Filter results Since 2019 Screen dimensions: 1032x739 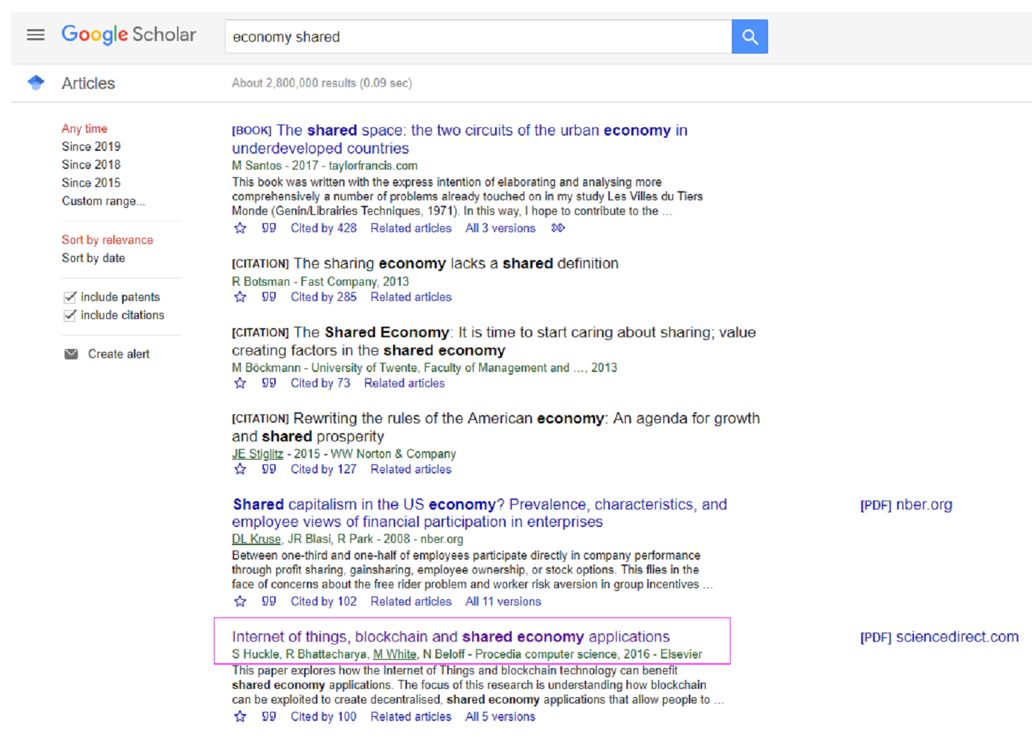click(x=91, y=147)
